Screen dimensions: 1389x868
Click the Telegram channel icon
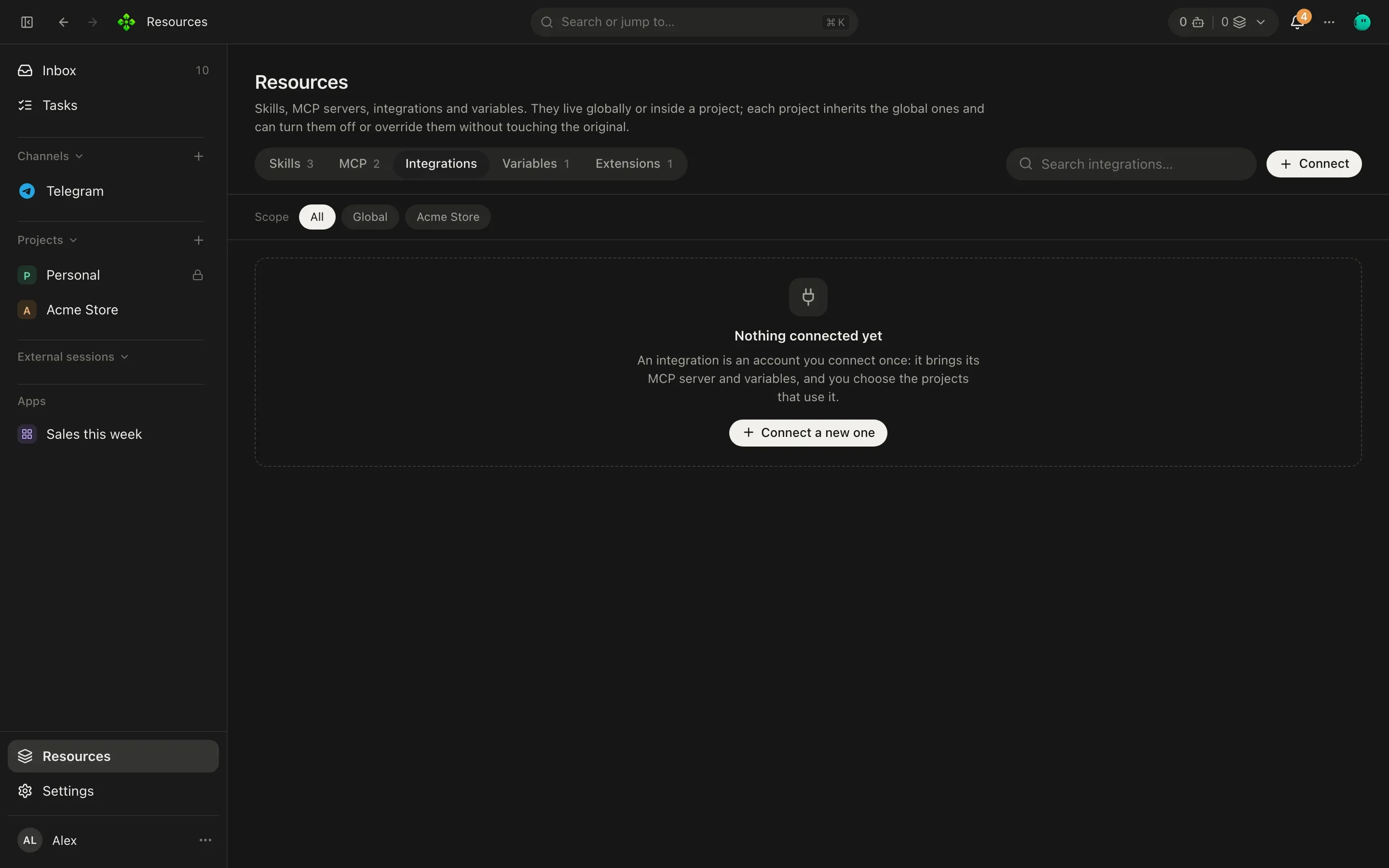27,191
